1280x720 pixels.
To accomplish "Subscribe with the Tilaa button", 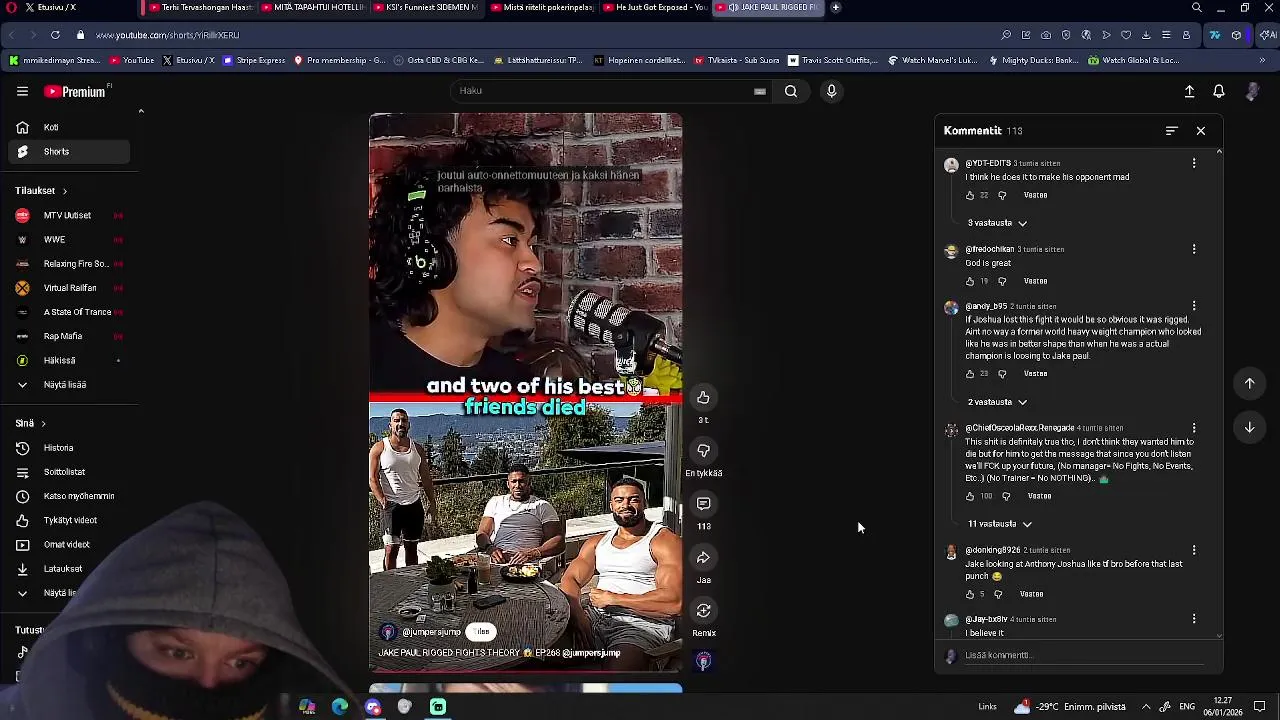I will (483, 632).
